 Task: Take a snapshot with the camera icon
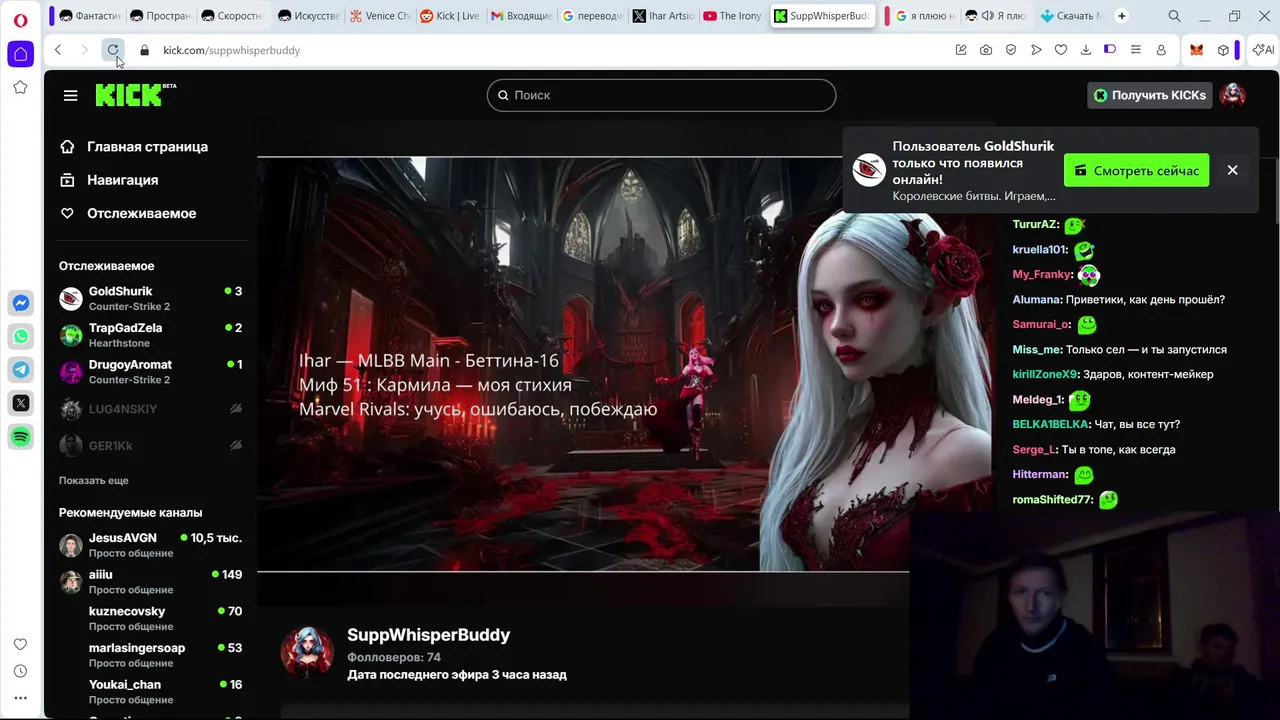click(x=986, y=50)
